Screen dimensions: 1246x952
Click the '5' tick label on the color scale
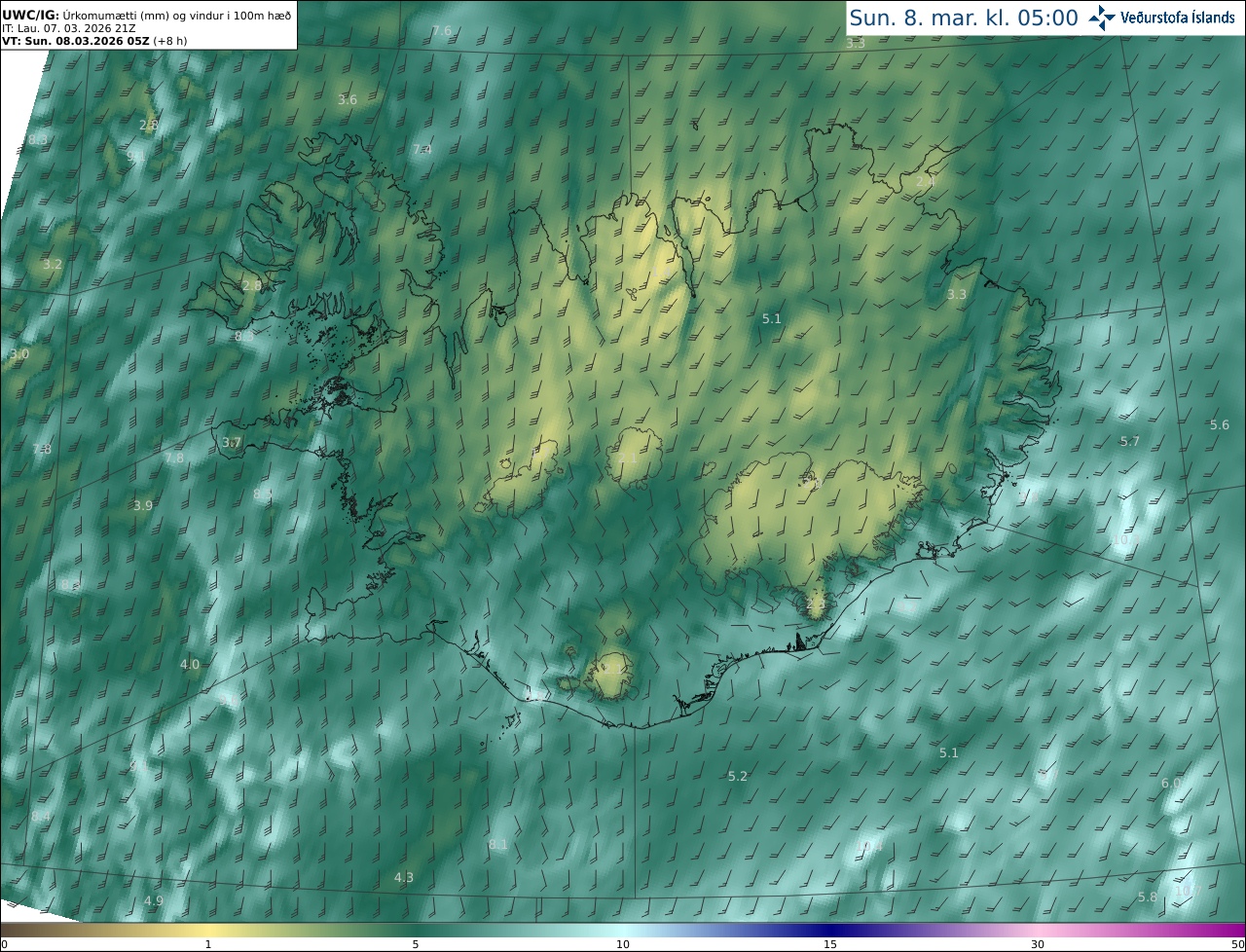point(416,944)
